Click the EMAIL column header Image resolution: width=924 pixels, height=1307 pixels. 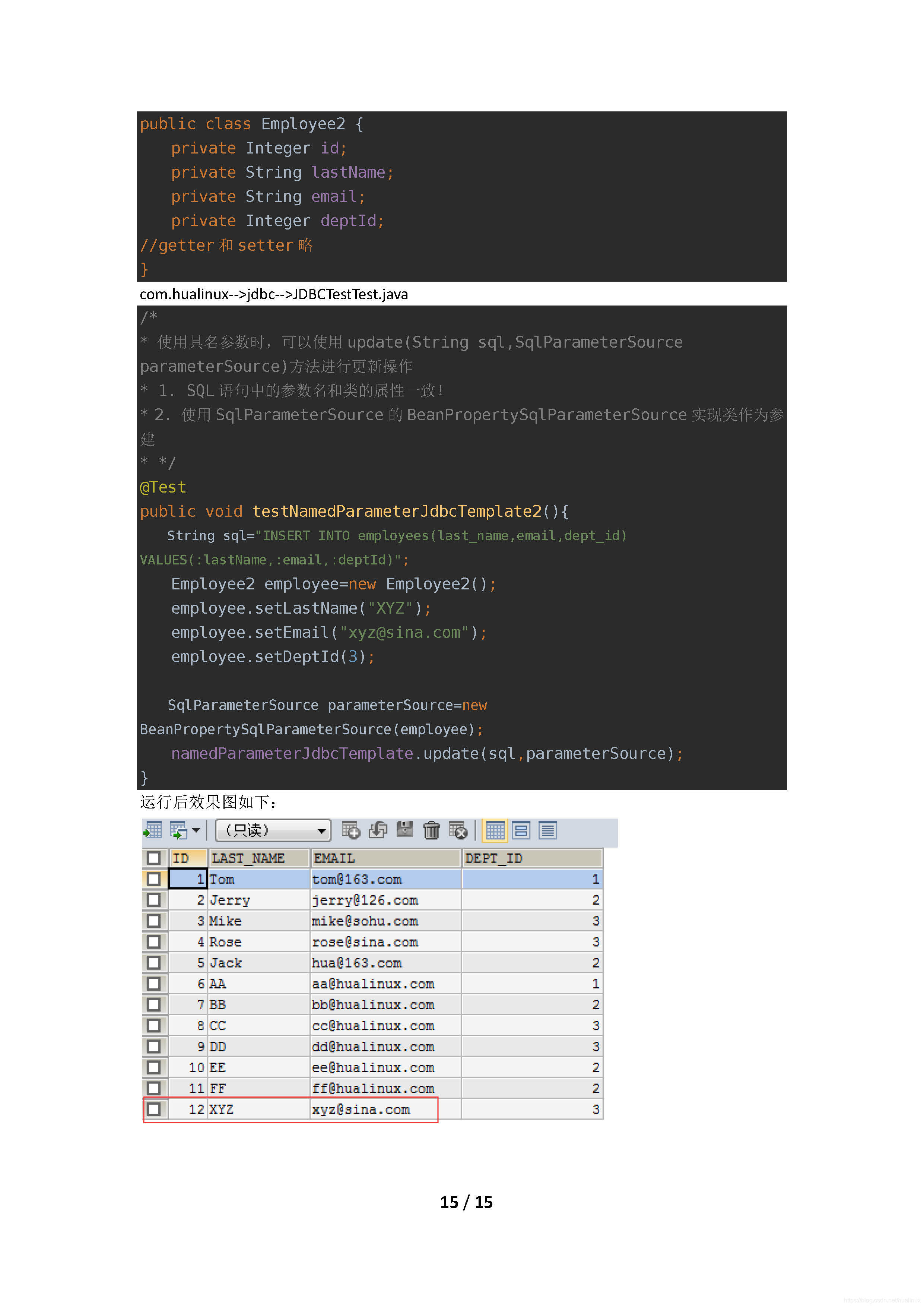pos(385,858)
